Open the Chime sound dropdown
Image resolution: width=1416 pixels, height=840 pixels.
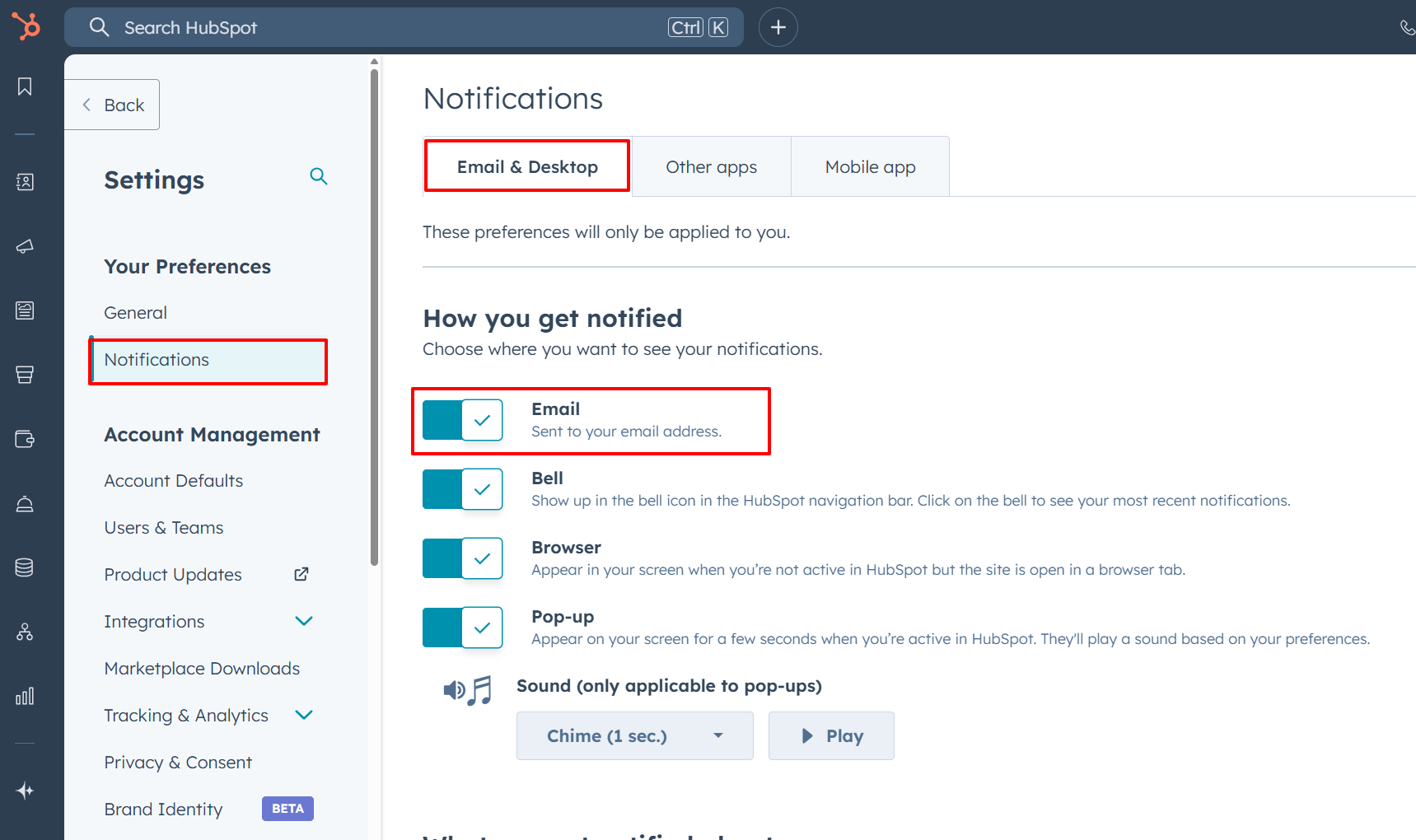(634, 735)
